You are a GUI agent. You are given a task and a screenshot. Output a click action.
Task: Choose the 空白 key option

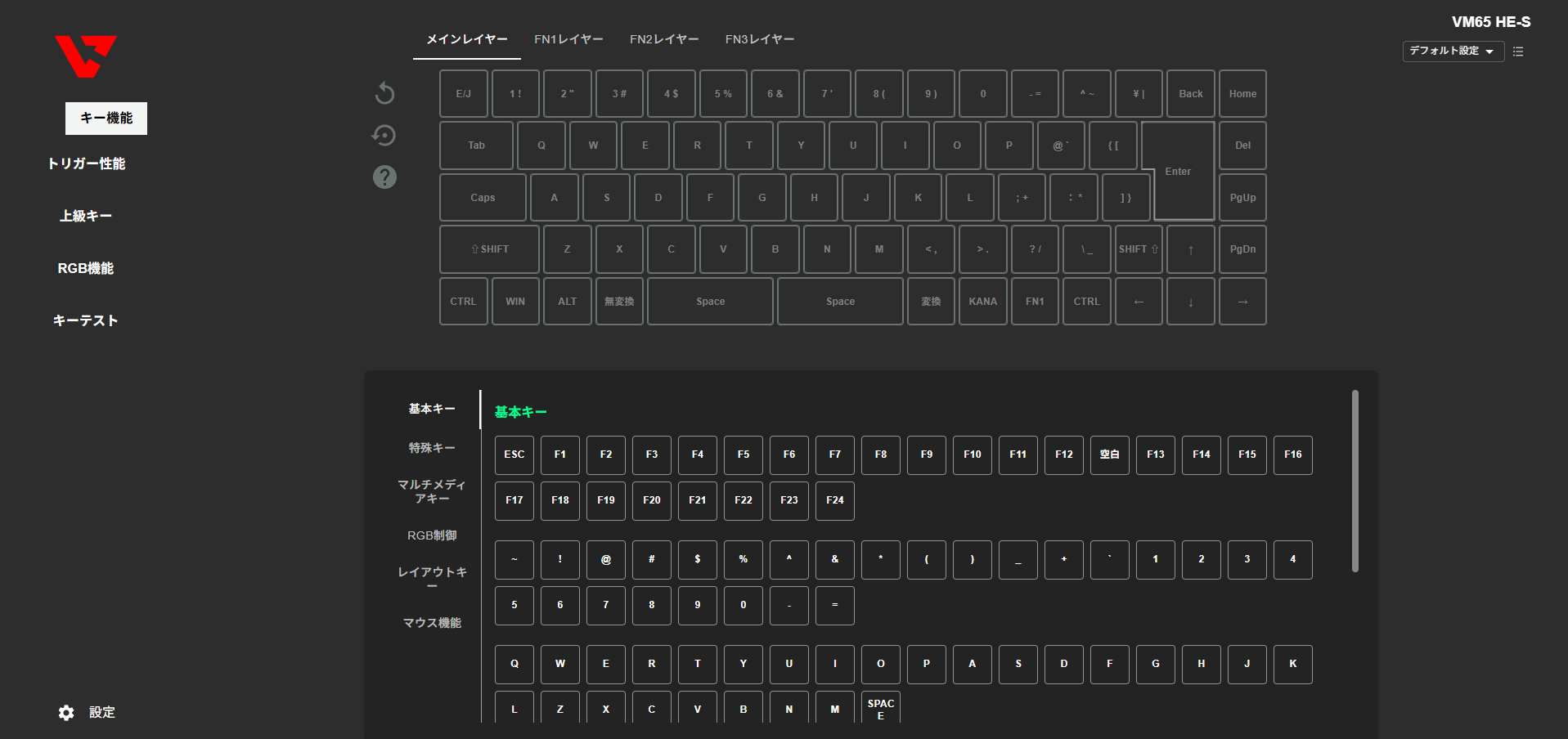[1109, 455]
